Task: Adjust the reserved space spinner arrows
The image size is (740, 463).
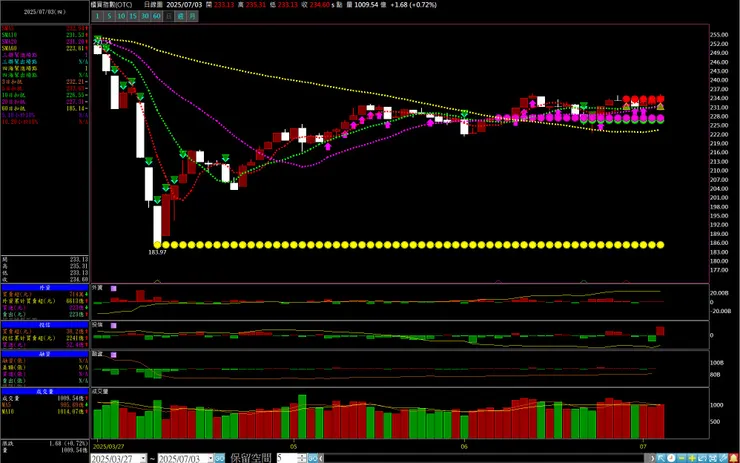Action: coord(302,458)
